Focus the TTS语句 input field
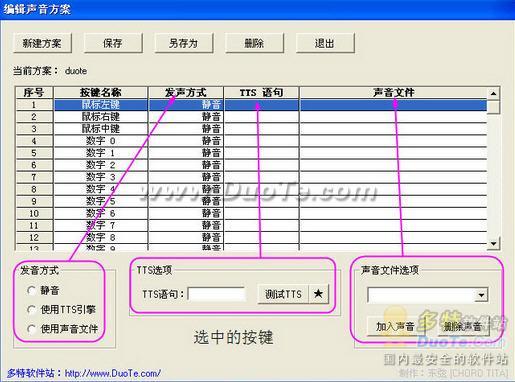 coord(217,294)
